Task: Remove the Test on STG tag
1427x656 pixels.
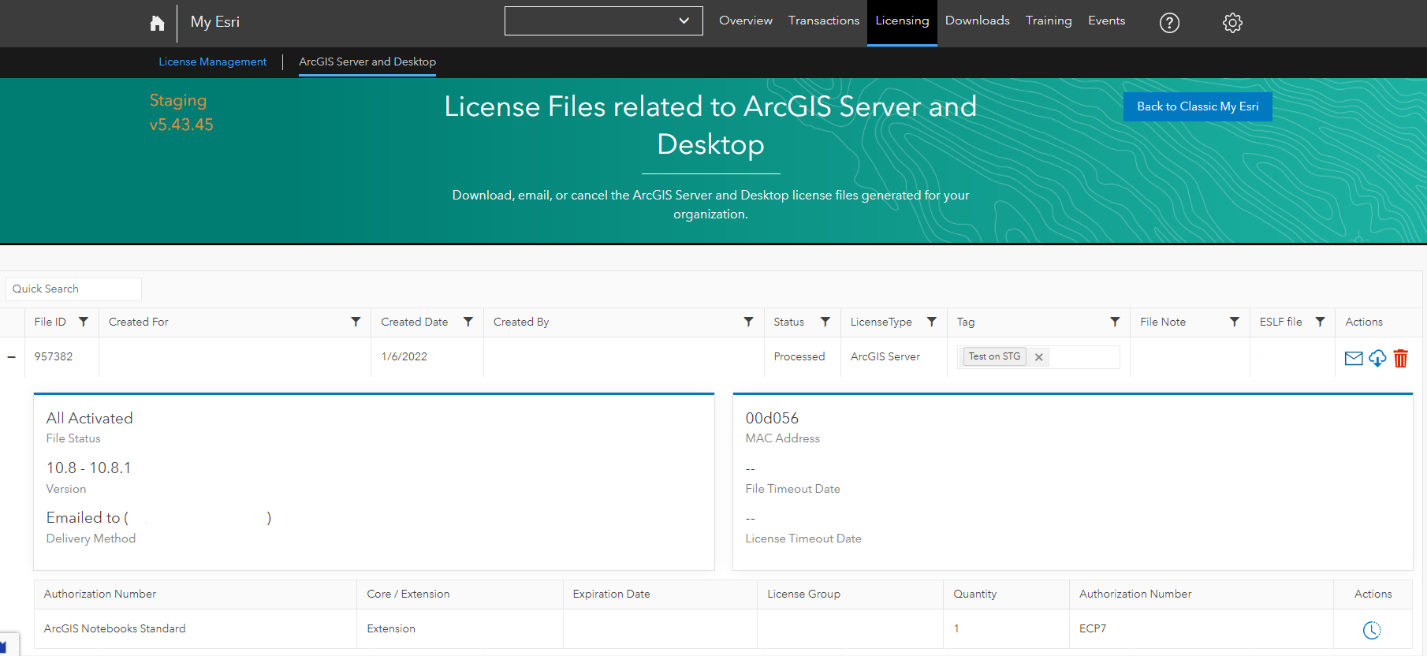Action: point(1038,355)
